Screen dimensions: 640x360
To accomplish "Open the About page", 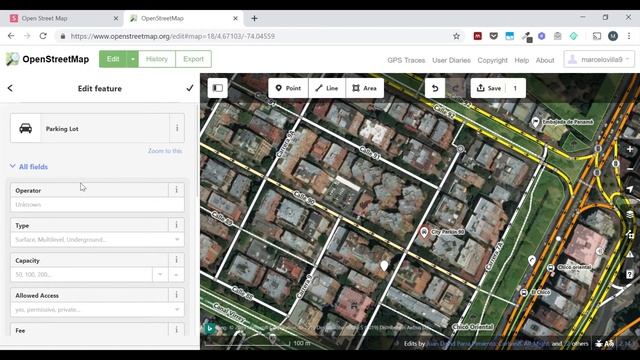I will pyautogui.click(x=545, y=60).
